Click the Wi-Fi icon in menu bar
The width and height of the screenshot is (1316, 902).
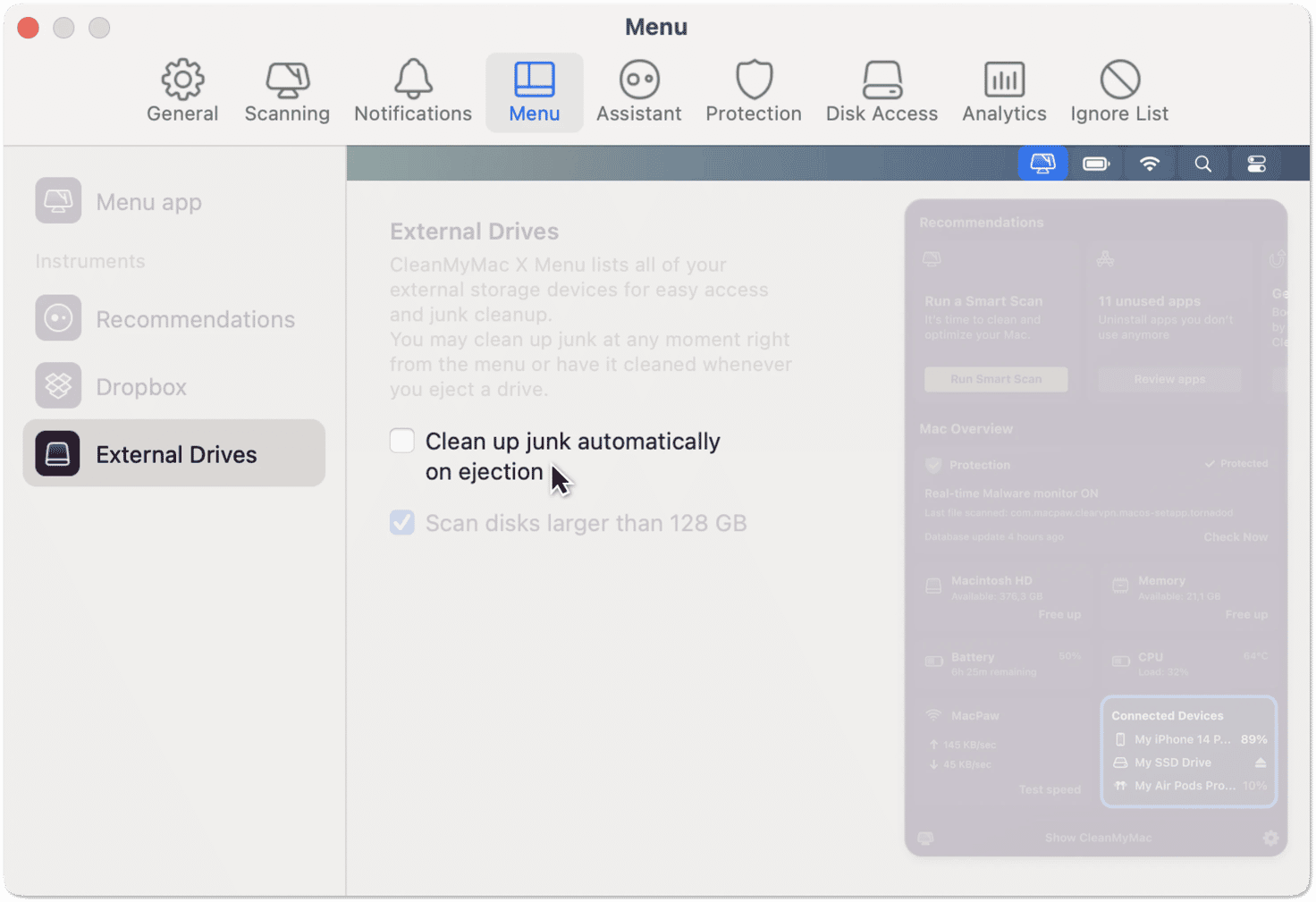coord(1150,164)
